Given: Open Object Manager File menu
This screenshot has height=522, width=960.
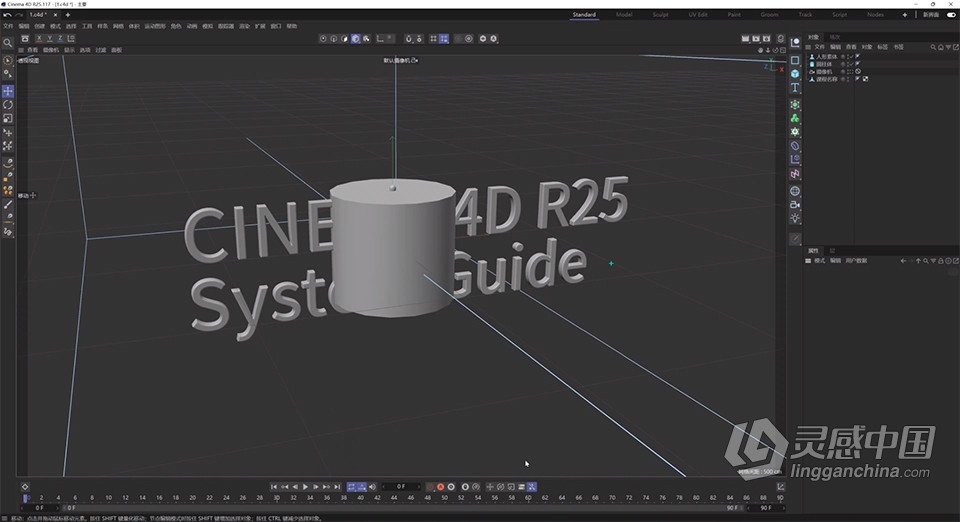Looking at the screenshot, I should pos(819,47).
